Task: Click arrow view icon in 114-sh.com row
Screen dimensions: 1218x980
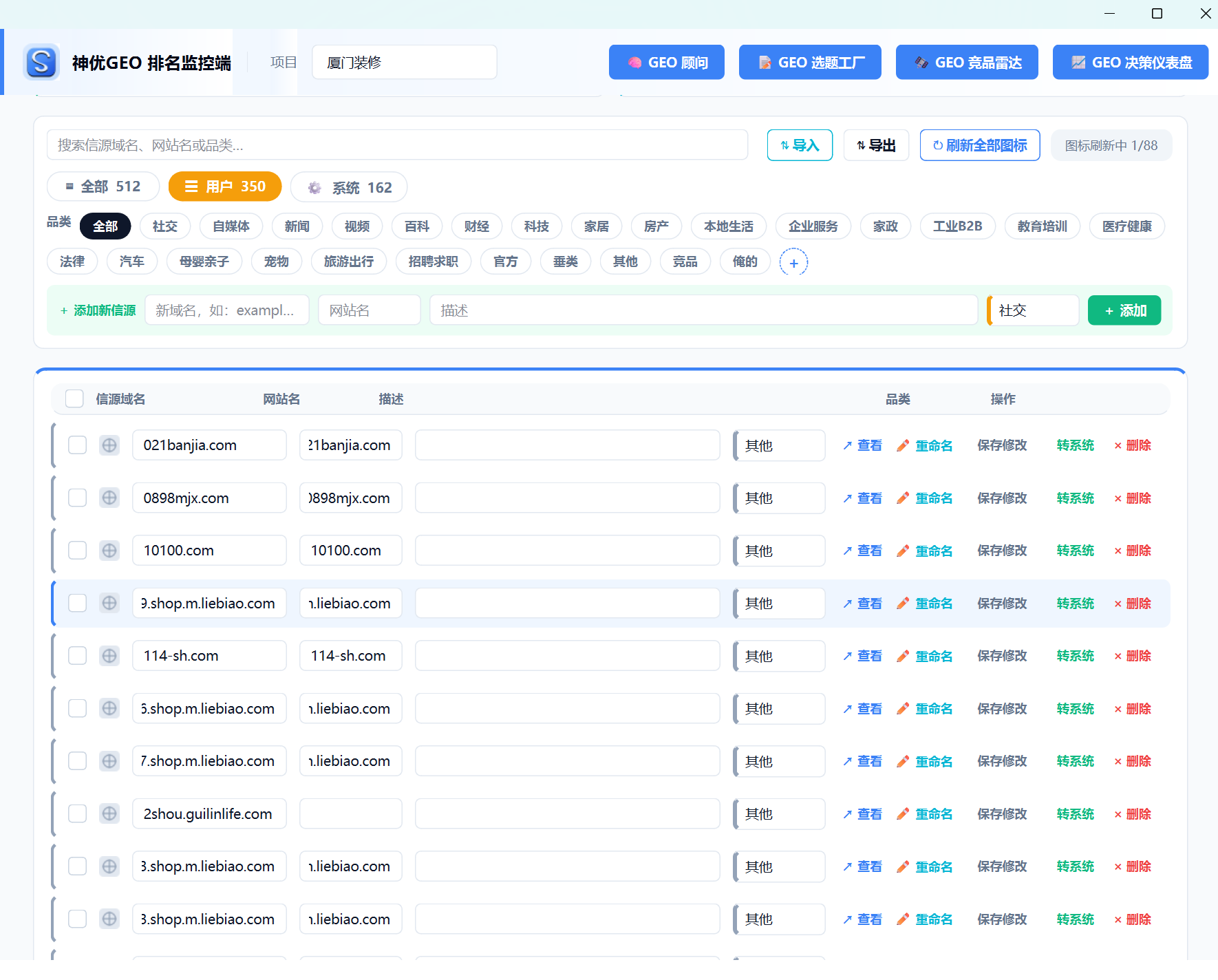Action: click(x=848, y=656)
